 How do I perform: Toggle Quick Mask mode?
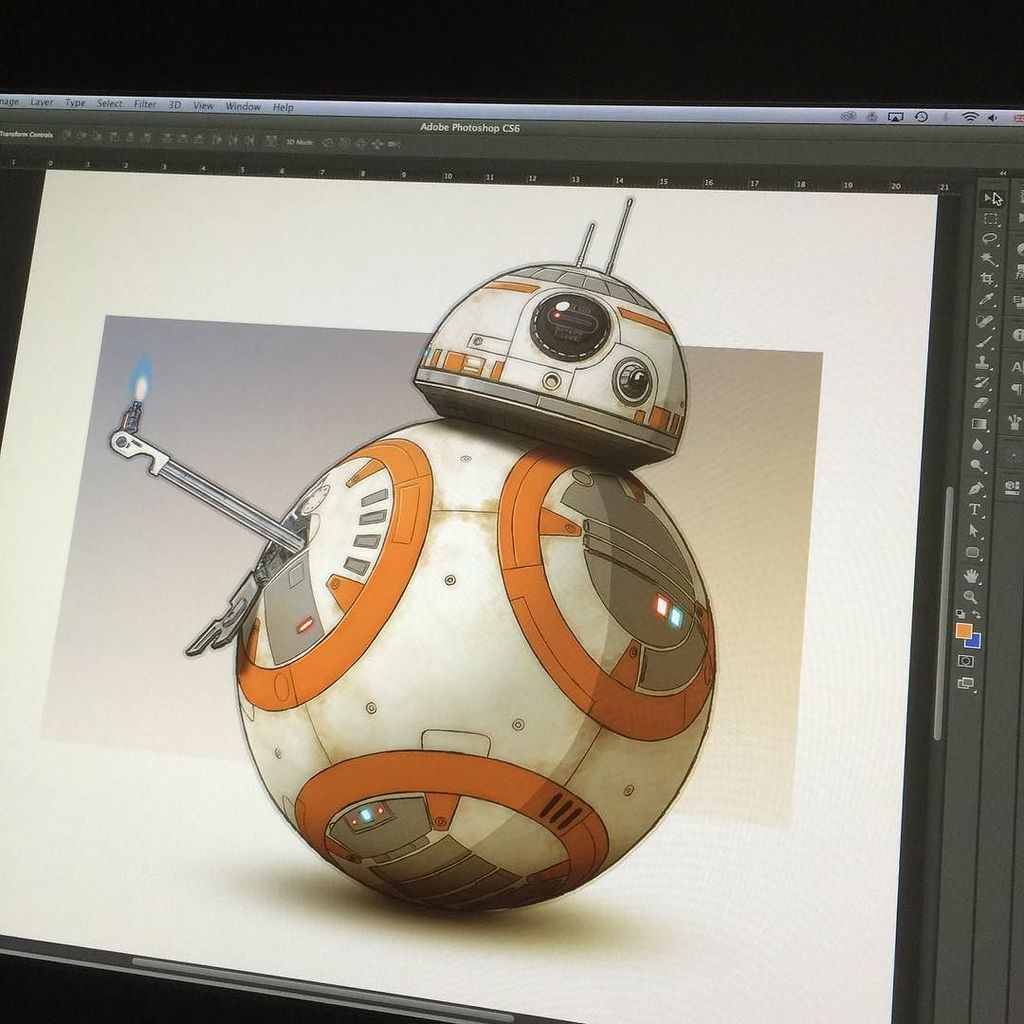coord(966,661)
